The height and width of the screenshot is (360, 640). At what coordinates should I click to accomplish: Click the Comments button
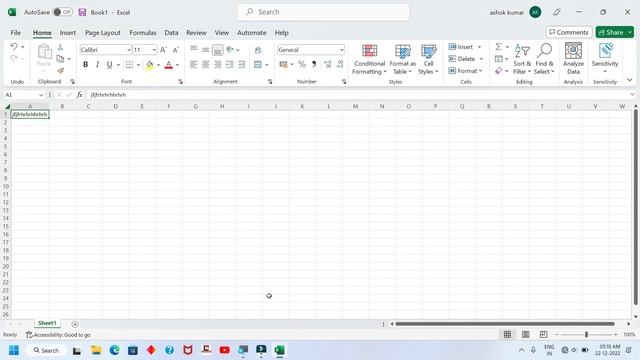point(569,32)
